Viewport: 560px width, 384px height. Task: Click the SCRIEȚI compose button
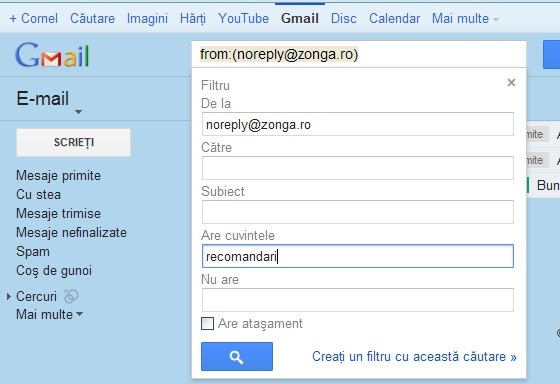pos(74,142)
